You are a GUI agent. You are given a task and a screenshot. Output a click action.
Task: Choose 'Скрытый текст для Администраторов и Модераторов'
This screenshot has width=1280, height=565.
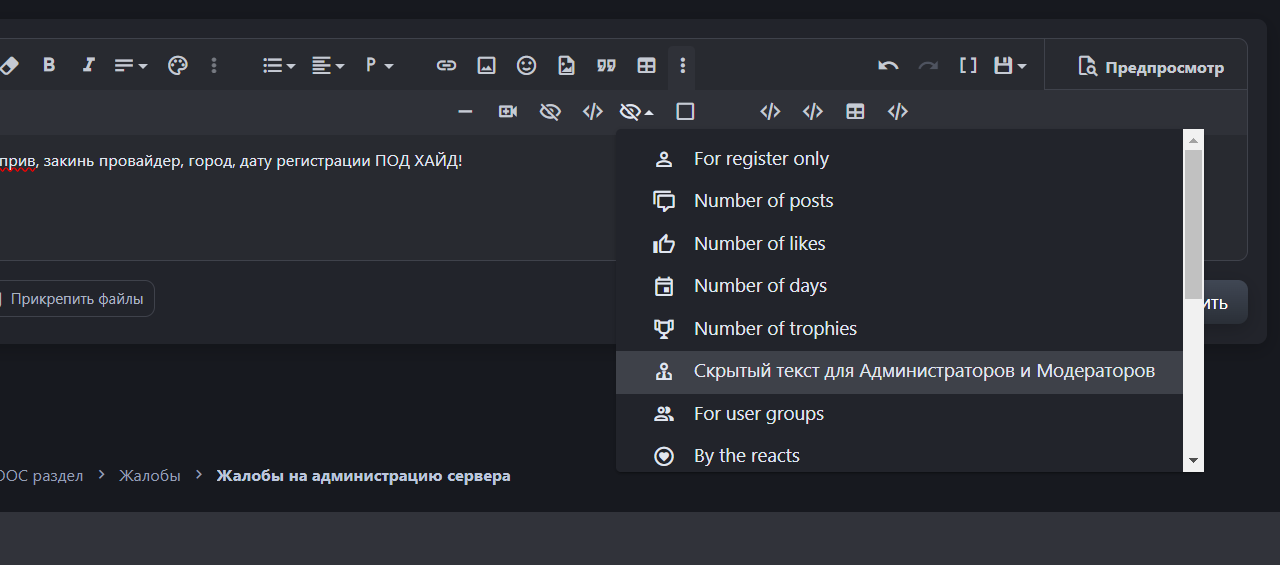pos(924,371)
